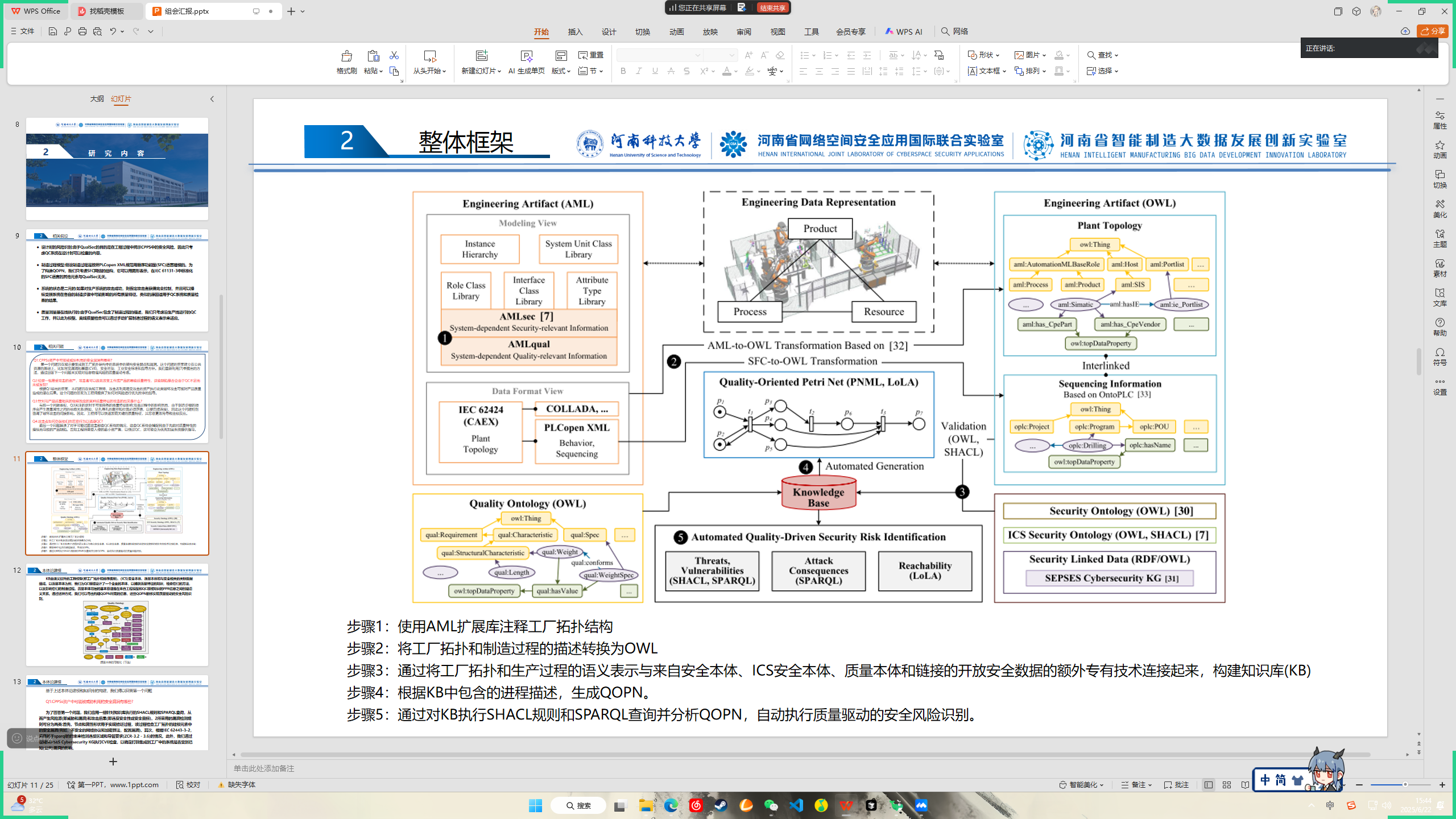Switch to slide sorter grid view
1456x819 pixels.
(x=1227, y=785)
